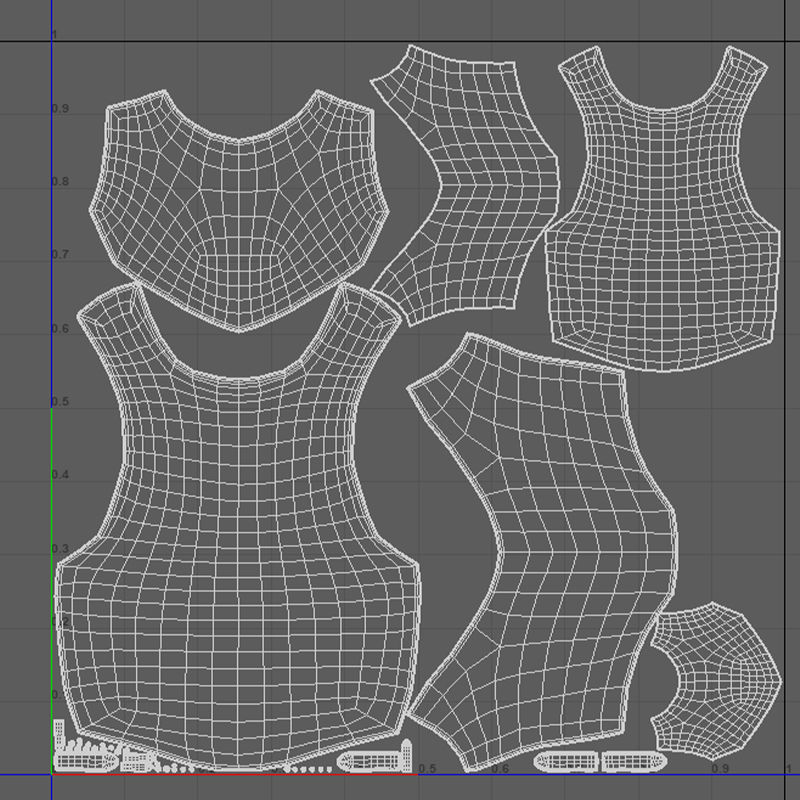Click the vertical axis label 0.2
The image size is (800, 800).
coord(60,621)
